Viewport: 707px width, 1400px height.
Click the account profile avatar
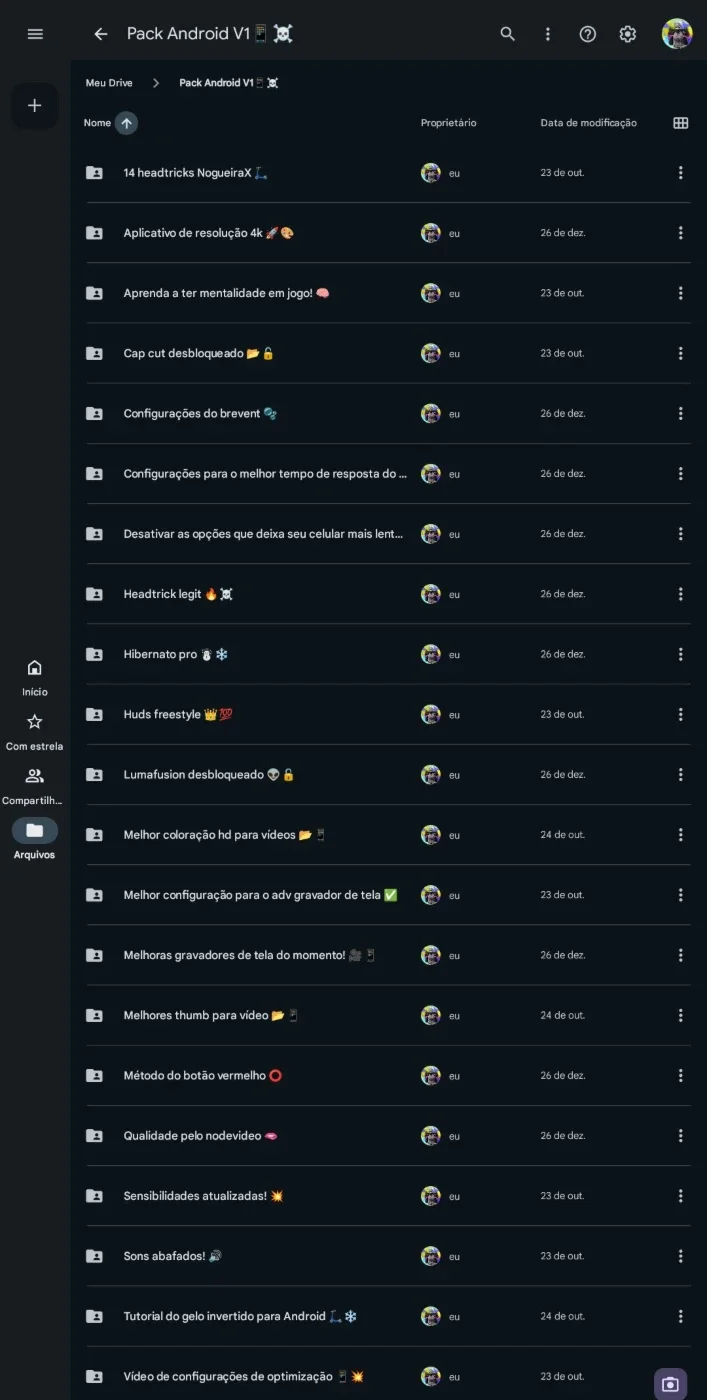click(x=677, y=34)
